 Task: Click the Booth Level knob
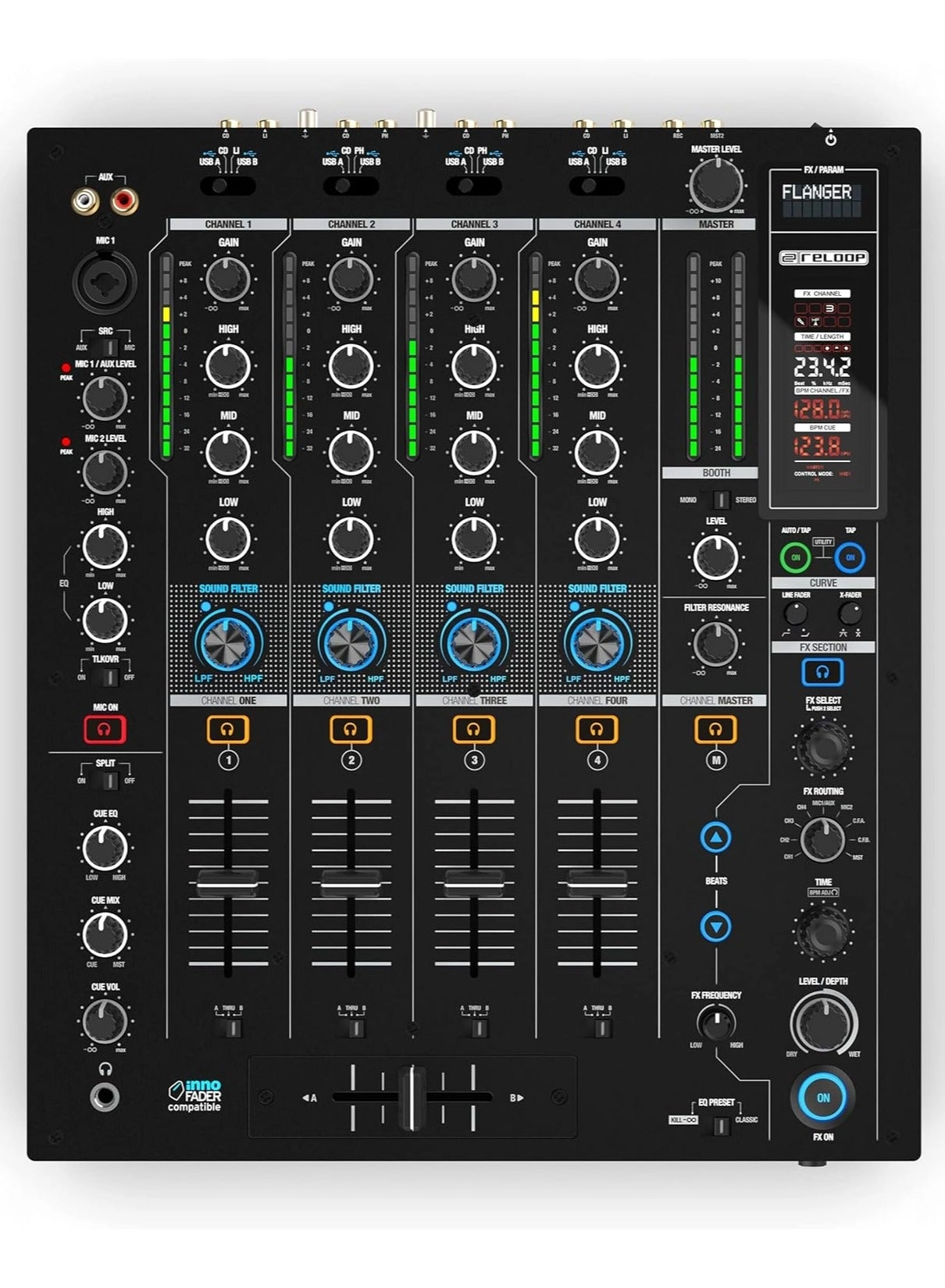[715, 557]
